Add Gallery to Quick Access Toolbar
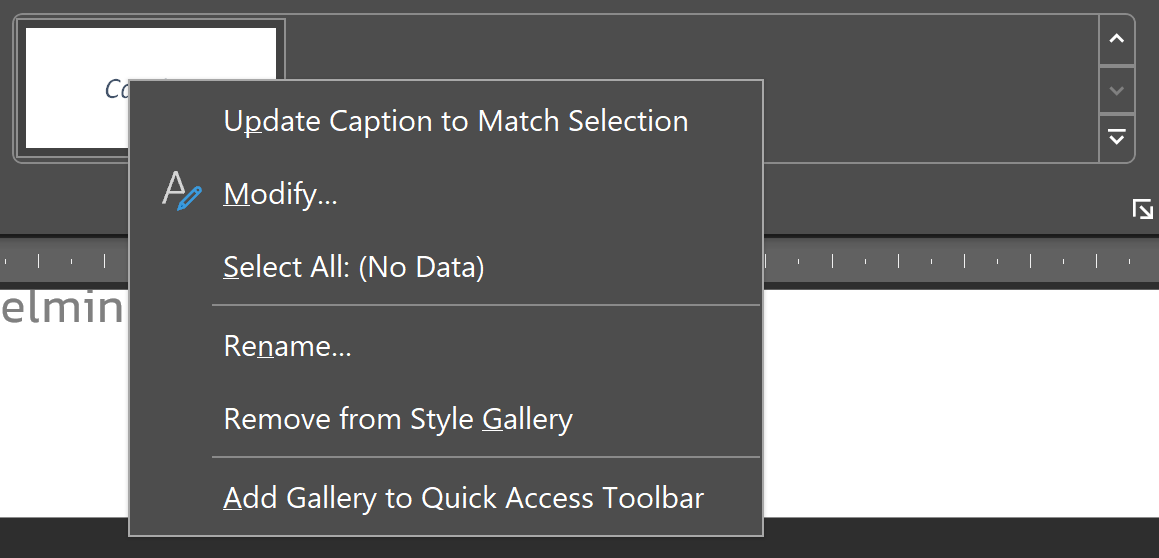 [463, 498]
